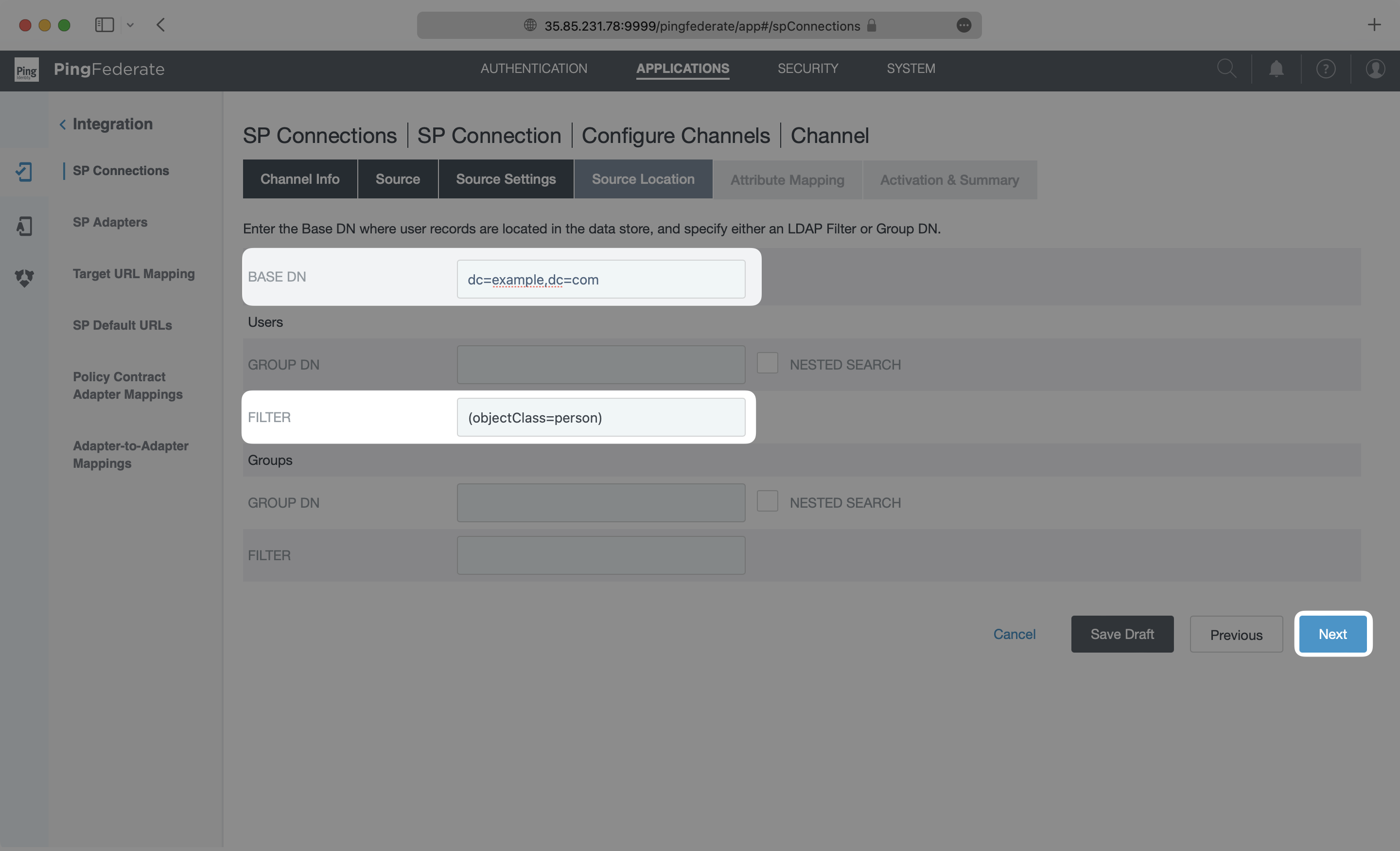Open the search panel

coord(1227,69)
